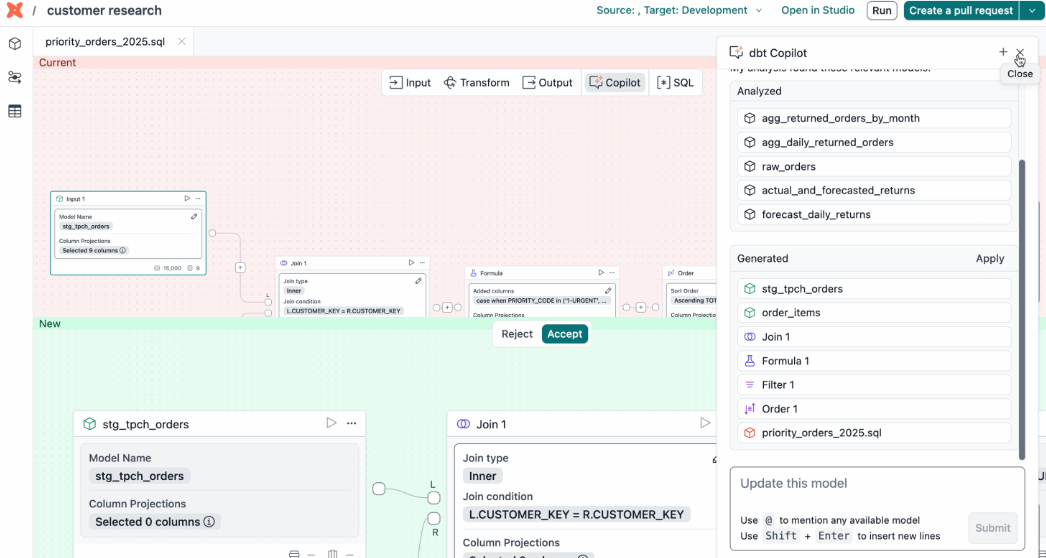Close the dbt Copilot panel

click(x=1020, y=52)
